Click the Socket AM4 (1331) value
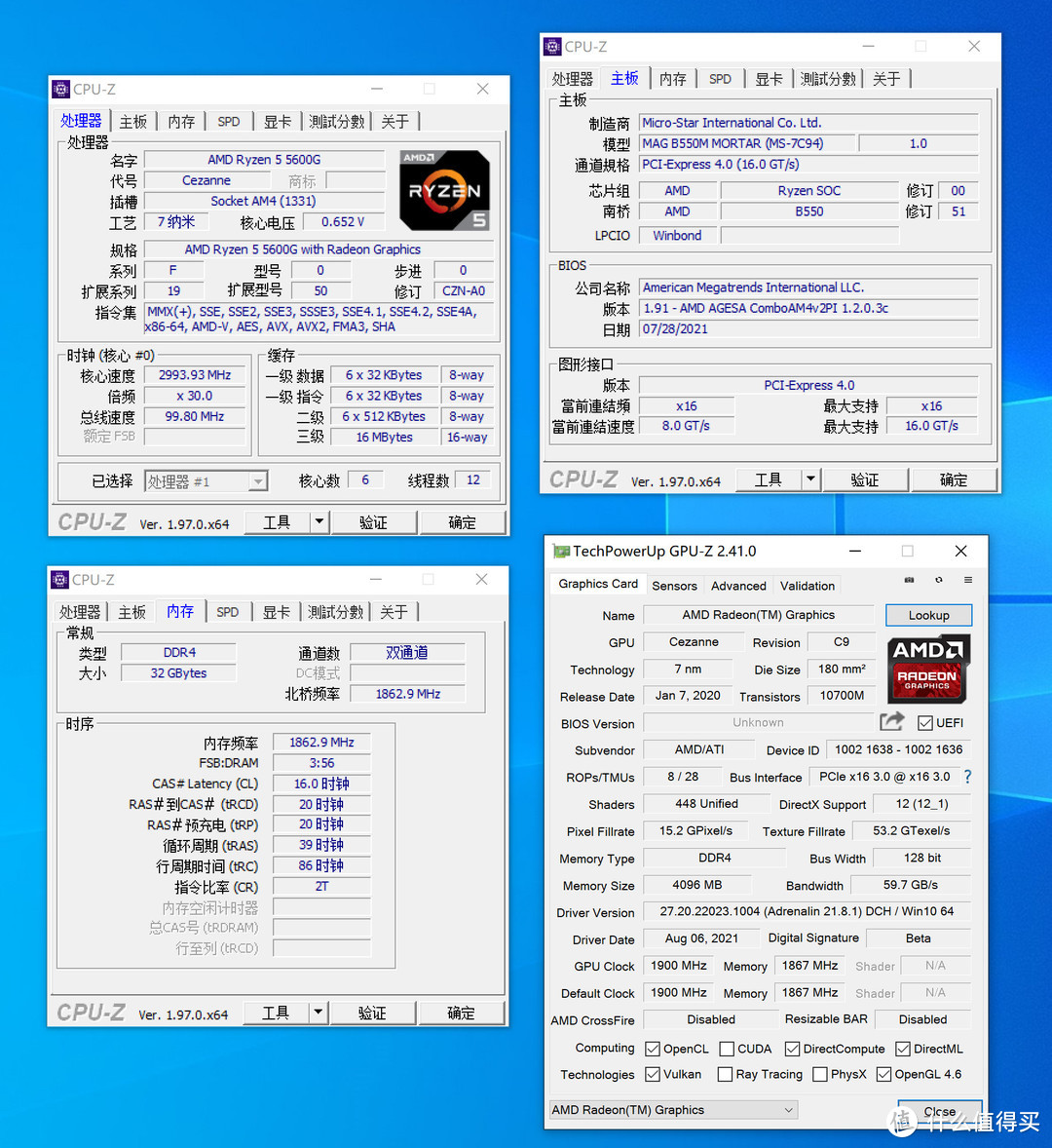This screenshot has height=1148, width=1052. point(264,201)
